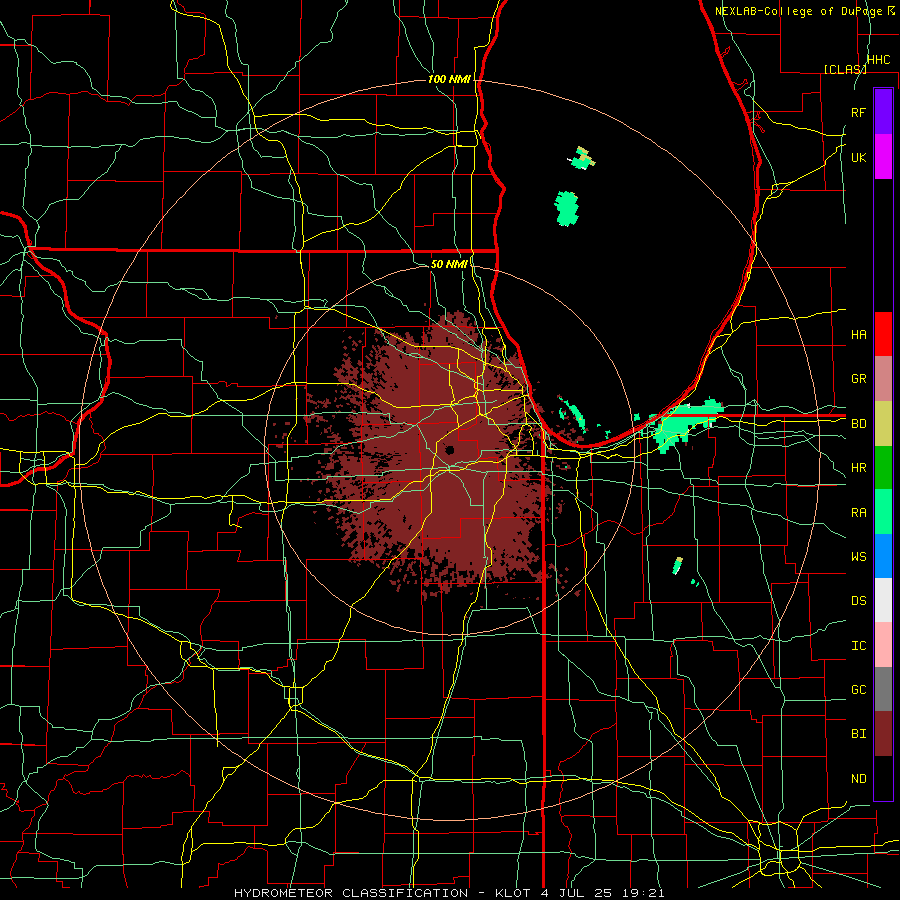Click the NEXLAB-College of DuPage credit text
This screenshot has width=900, height=900.
pyautogui.click(x=805, y=11)
